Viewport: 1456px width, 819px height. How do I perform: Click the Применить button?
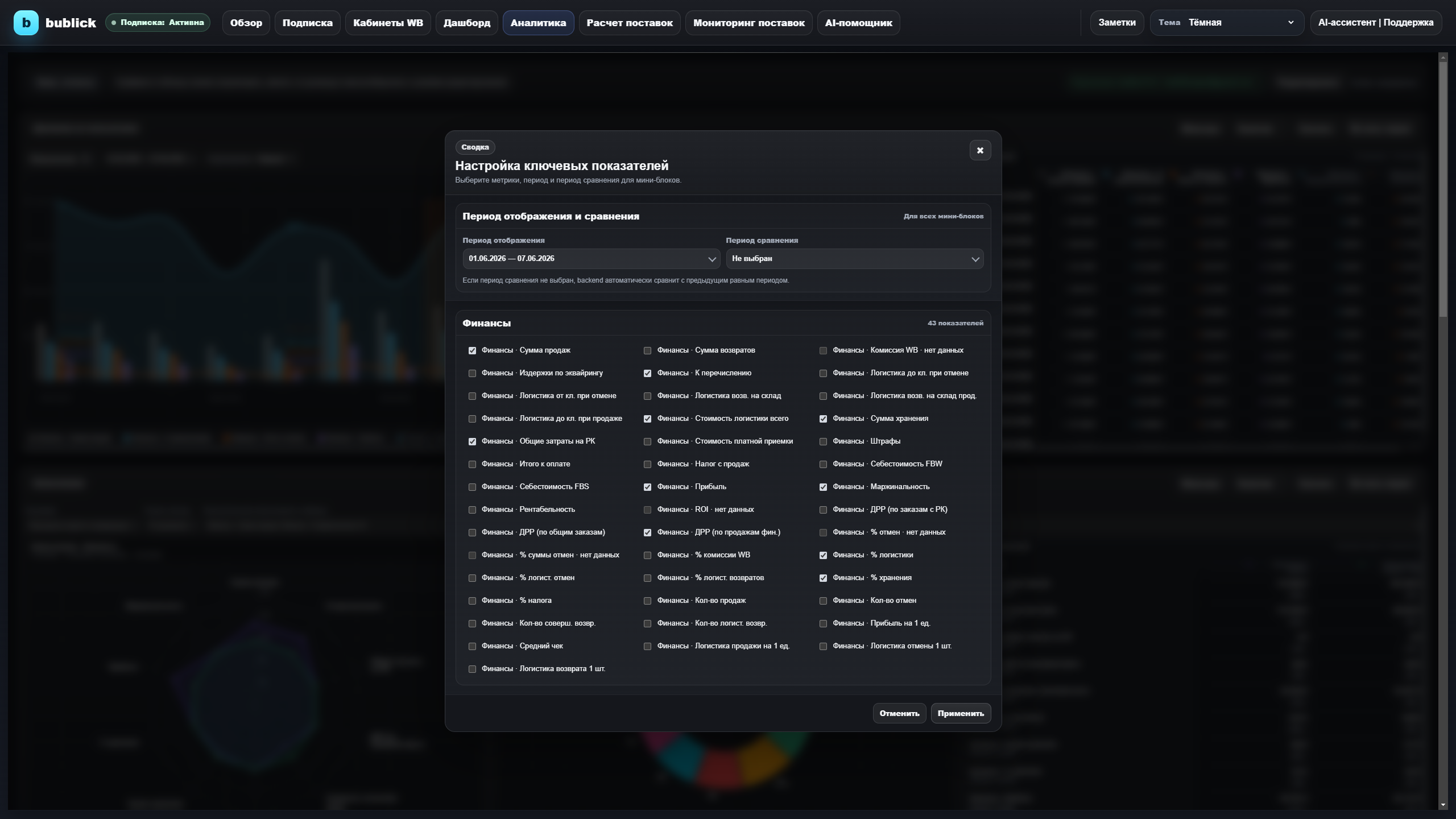961,713
